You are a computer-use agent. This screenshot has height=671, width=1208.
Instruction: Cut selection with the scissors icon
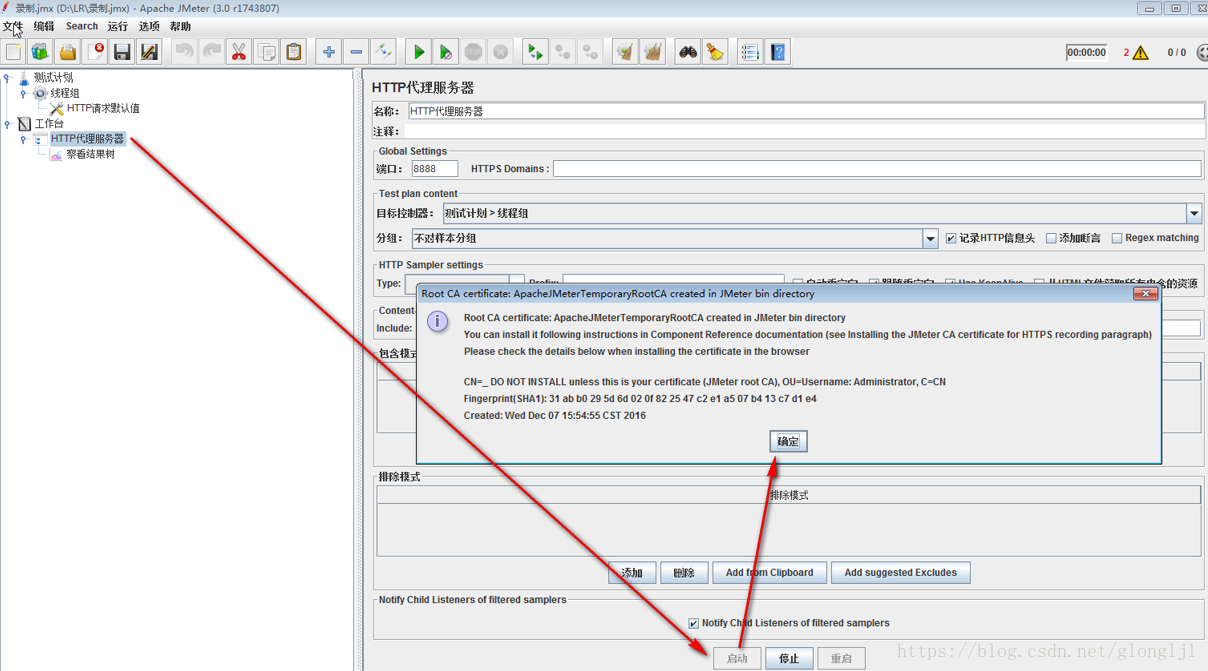point(239,52)
